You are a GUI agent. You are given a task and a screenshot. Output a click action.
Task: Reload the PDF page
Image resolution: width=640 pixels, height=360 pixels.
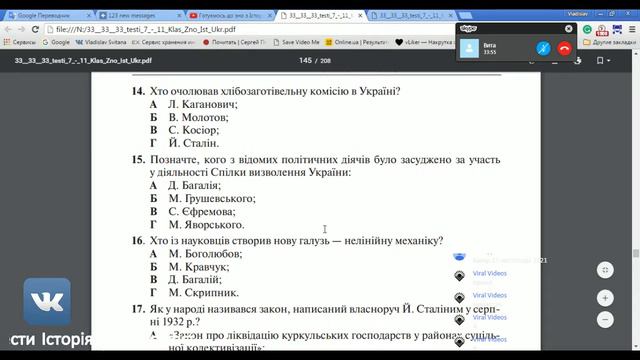35,29
